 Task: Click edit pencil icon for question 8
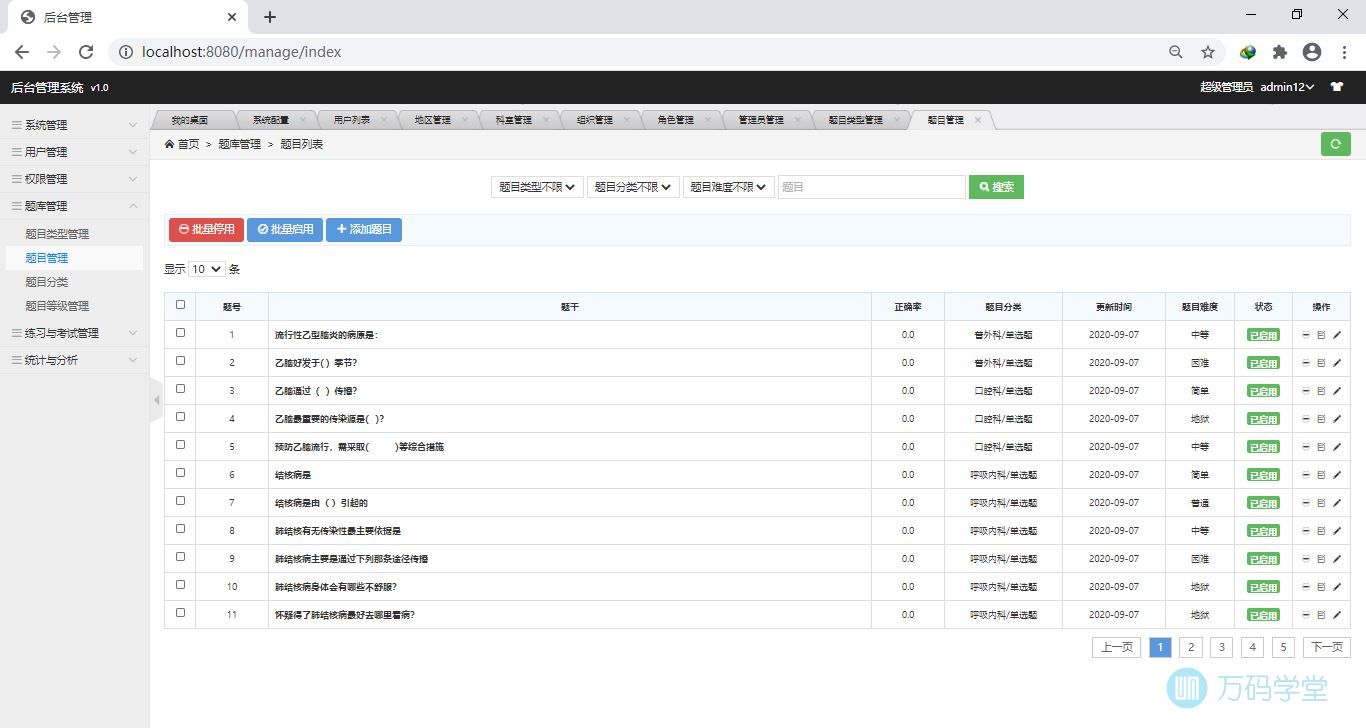click(1337, 531)
